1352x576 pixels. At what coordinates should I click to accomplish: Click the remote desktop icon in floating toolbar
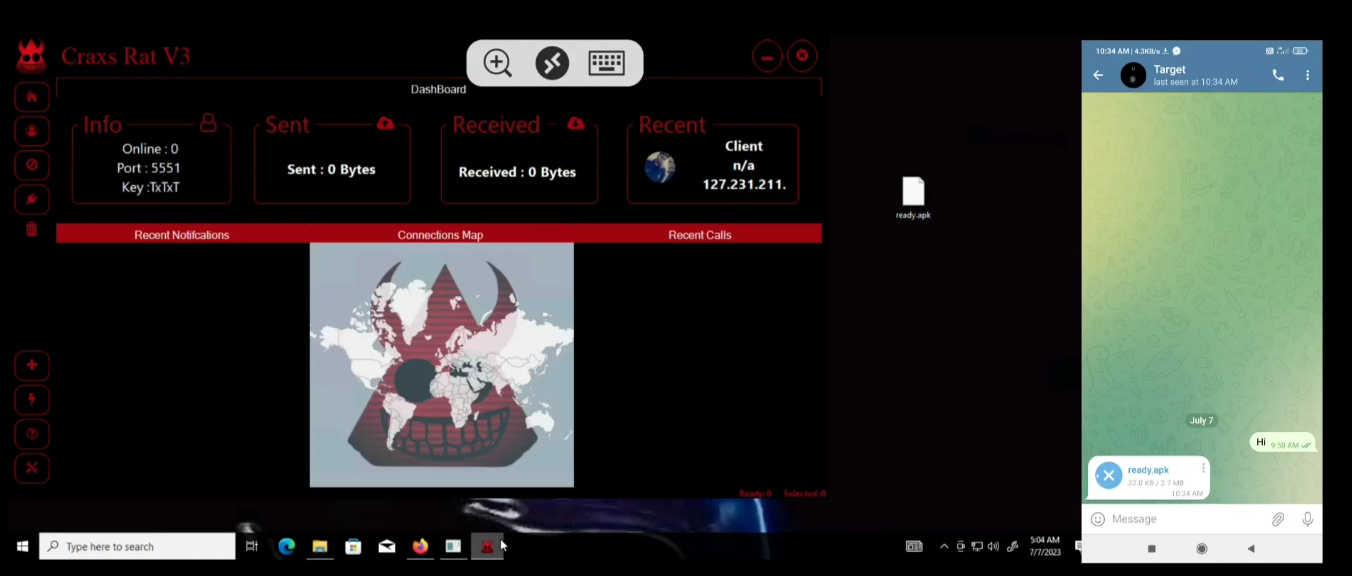[552, 63]
